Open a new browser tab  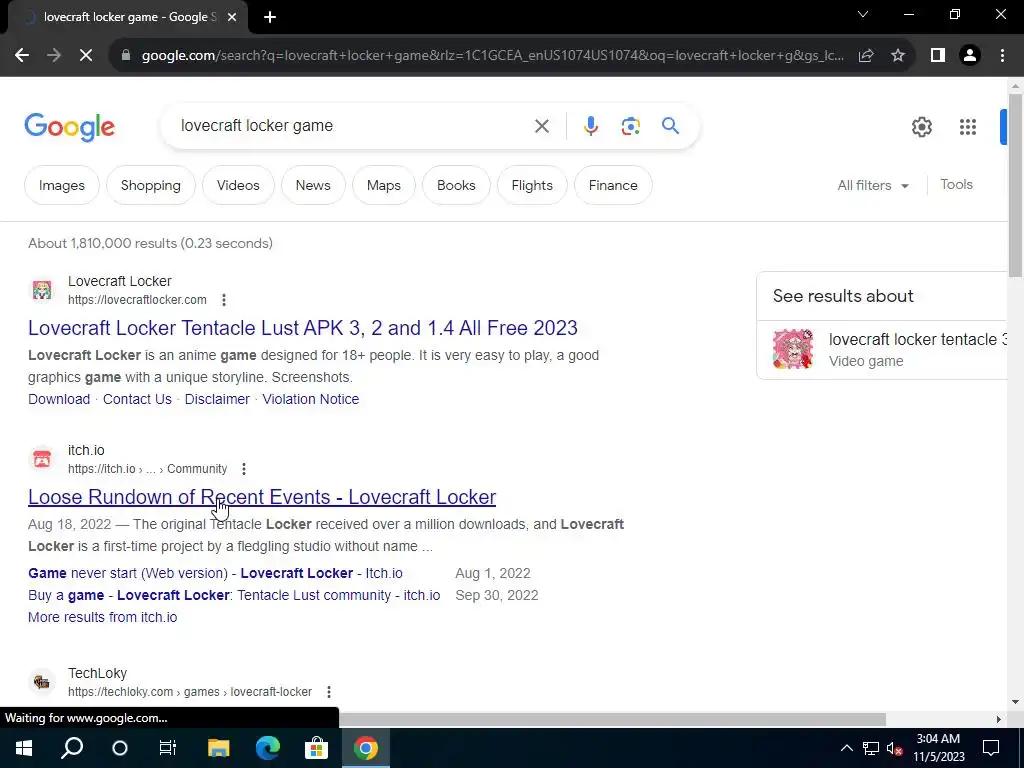(270, 17)
